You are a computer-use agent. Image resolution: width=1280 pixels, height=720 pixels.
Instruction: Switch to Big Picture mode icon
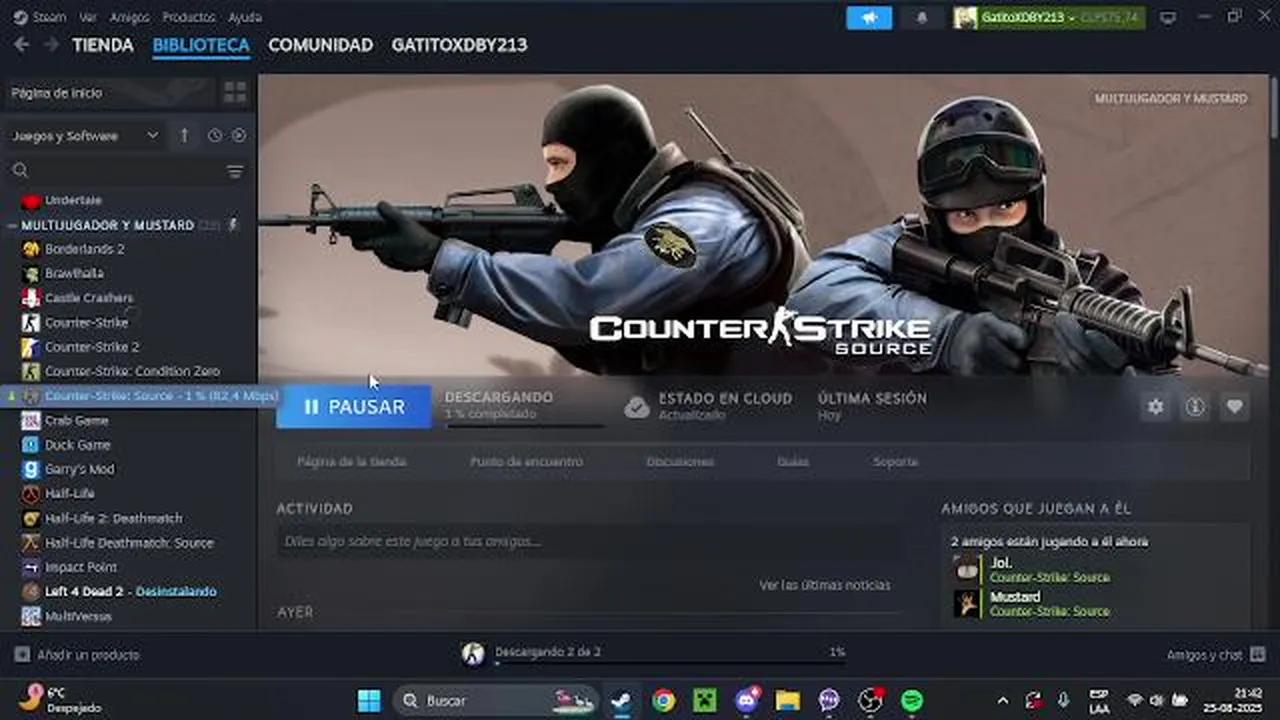[1167, 17]
